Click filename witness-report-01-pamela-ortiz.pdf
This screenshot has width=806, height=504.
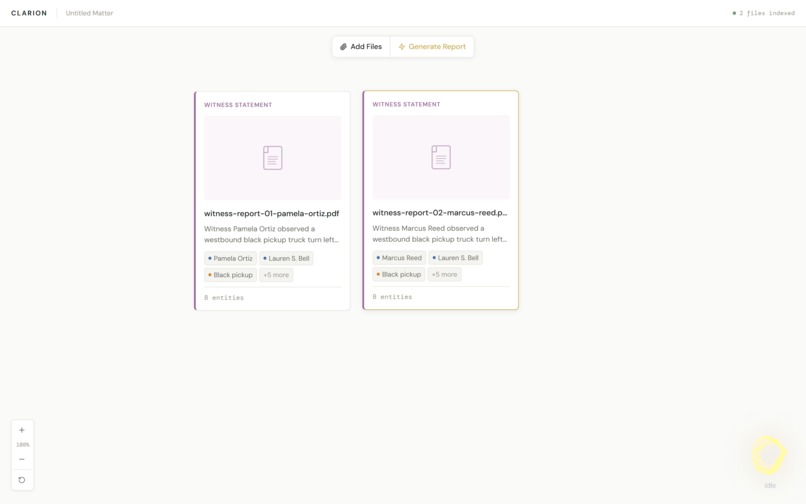(271, 213)
